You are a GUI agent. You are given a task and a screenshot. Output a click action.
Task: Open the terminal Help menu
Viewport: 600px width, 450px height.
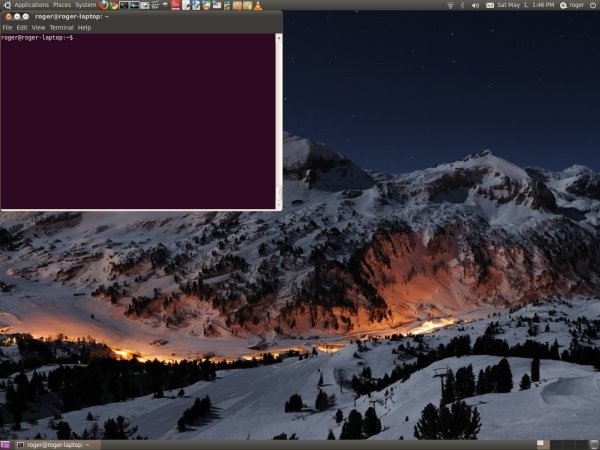point(84,27)
